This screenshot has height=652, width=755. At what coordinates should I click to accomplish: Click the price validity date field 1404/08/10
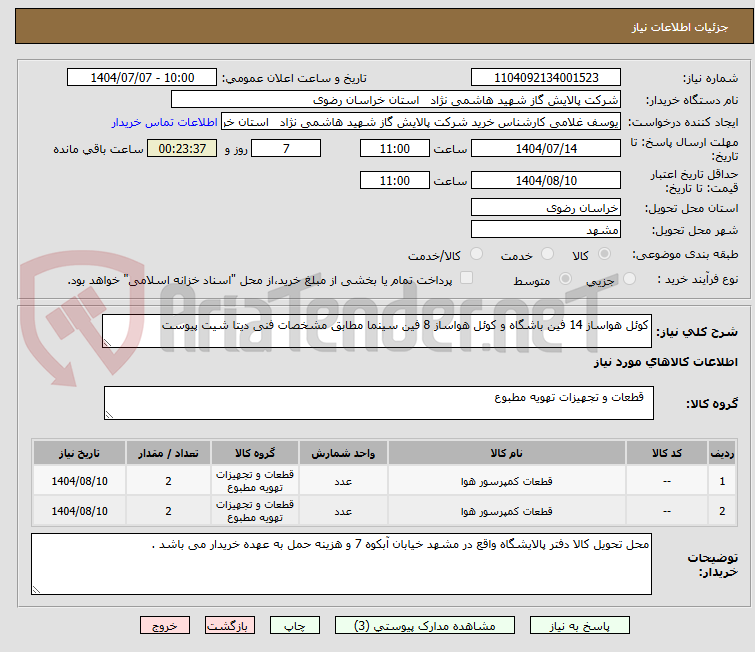click(545, 181)
